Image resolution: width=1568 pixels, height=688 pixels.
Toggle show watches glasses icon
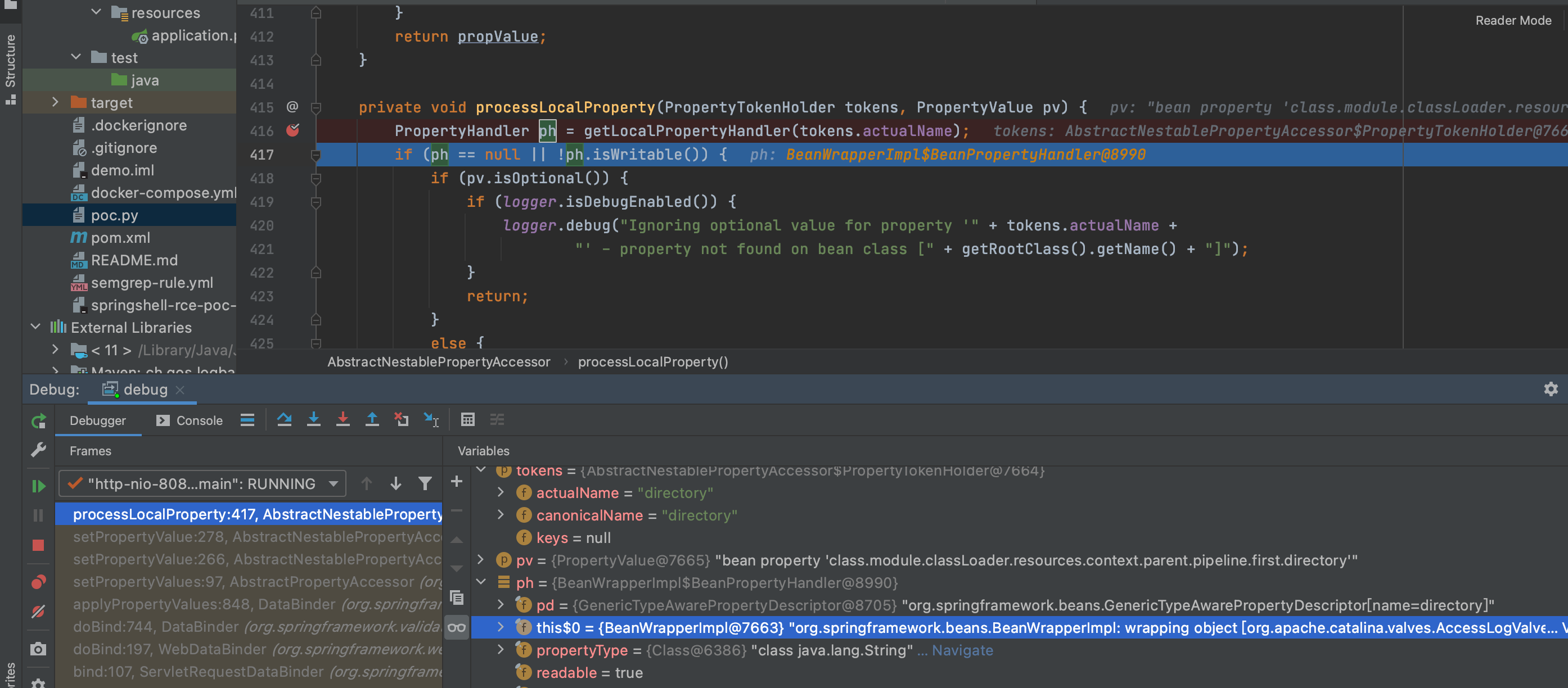click(x=457, y=627)
